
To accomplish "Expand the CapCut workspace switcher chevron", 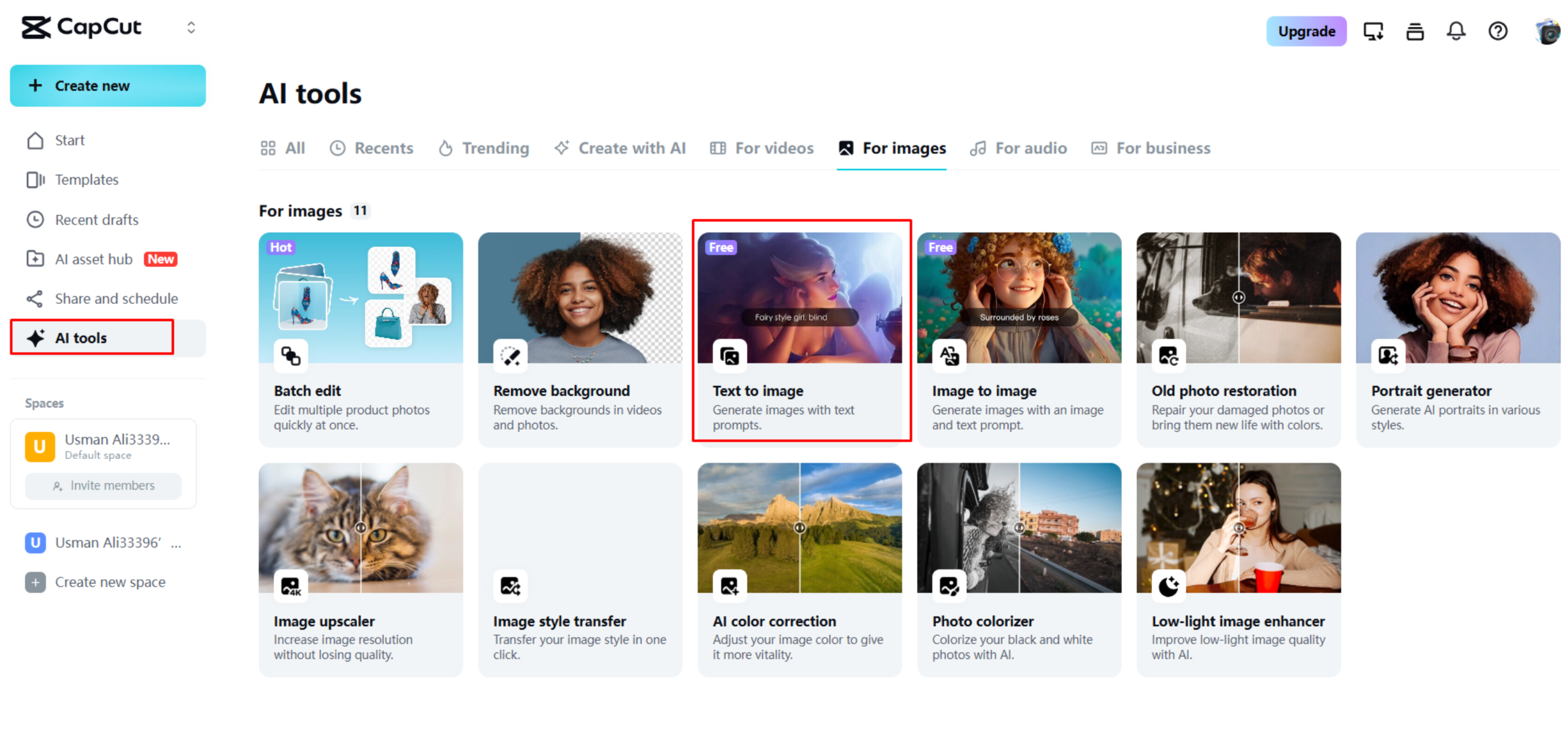I will tap(191, 28).
